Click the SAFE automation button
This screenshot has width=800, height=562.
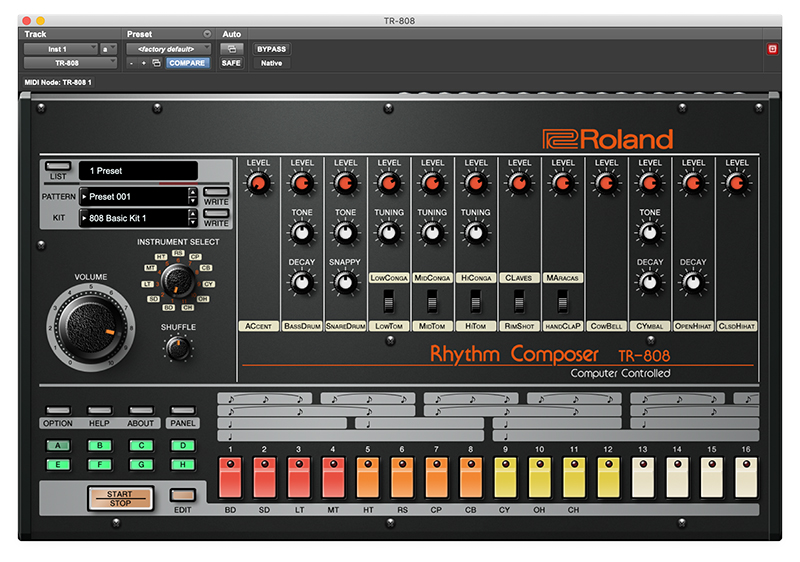click(x=231, y=63)
